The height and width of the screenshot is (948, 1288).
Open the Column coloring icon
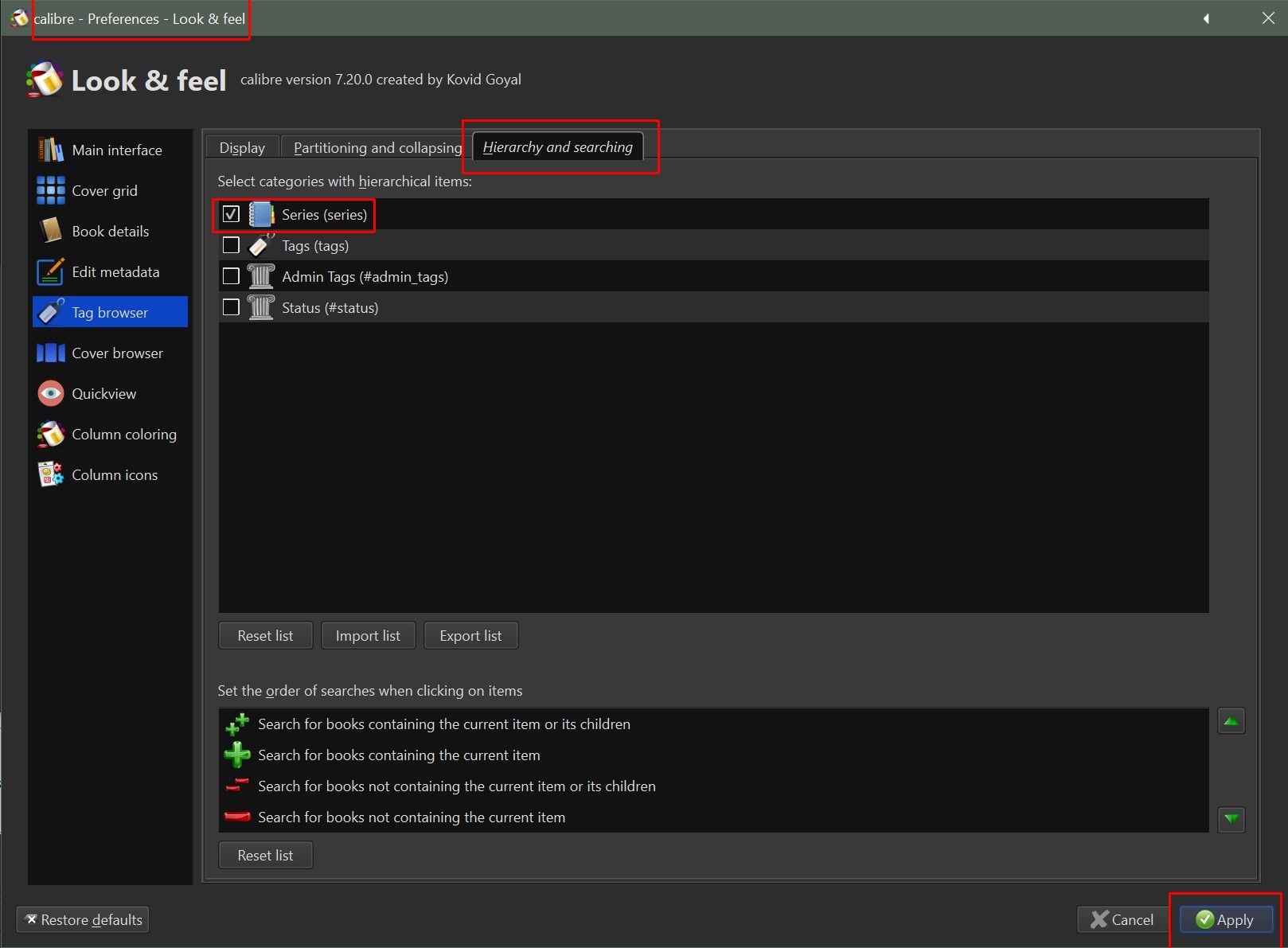51,434
